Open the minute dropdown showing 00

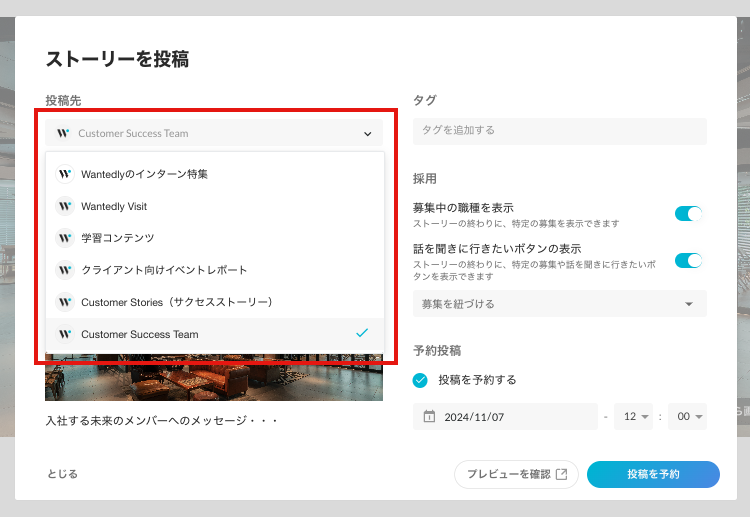687,417
